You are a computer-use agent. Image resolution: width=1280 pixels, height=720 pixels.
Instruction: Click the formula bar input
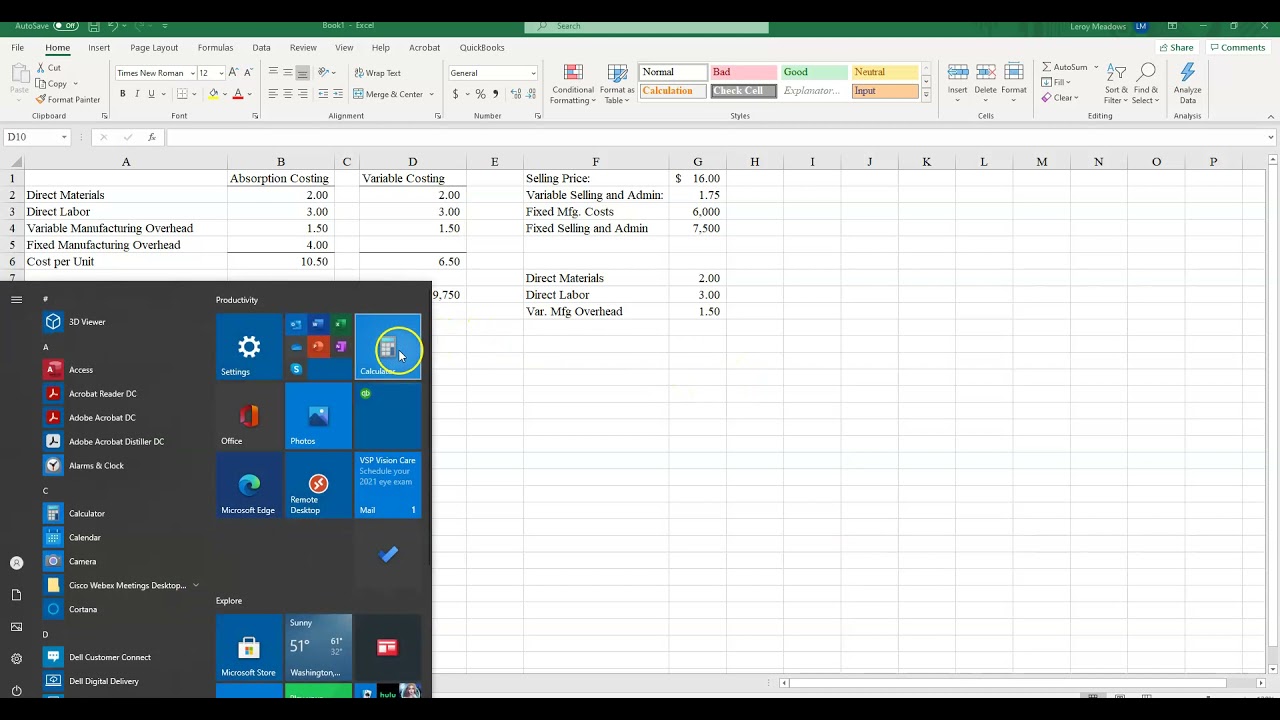[x=715, y=137]
